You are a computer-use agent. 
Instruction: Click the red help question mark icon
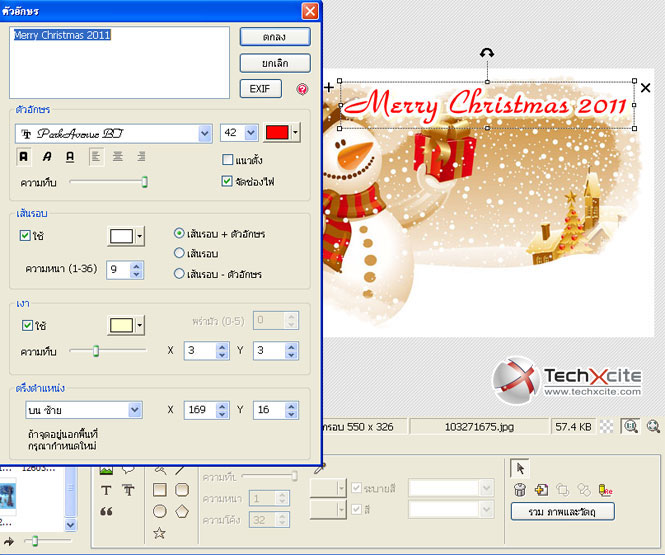point(302,89)
